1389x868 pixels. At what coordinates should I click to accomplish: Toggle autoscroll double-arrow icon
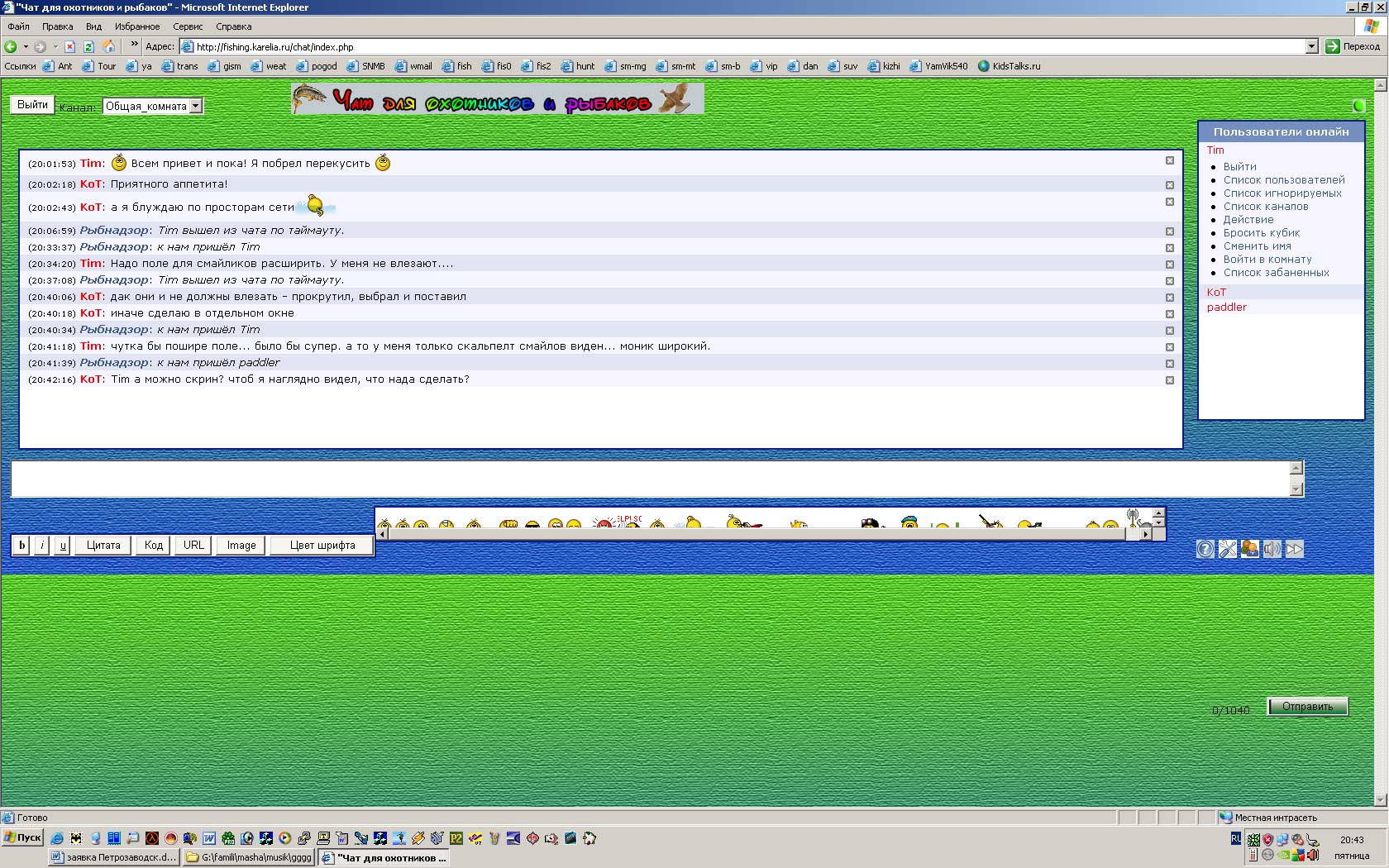(x=1295, y=549)
